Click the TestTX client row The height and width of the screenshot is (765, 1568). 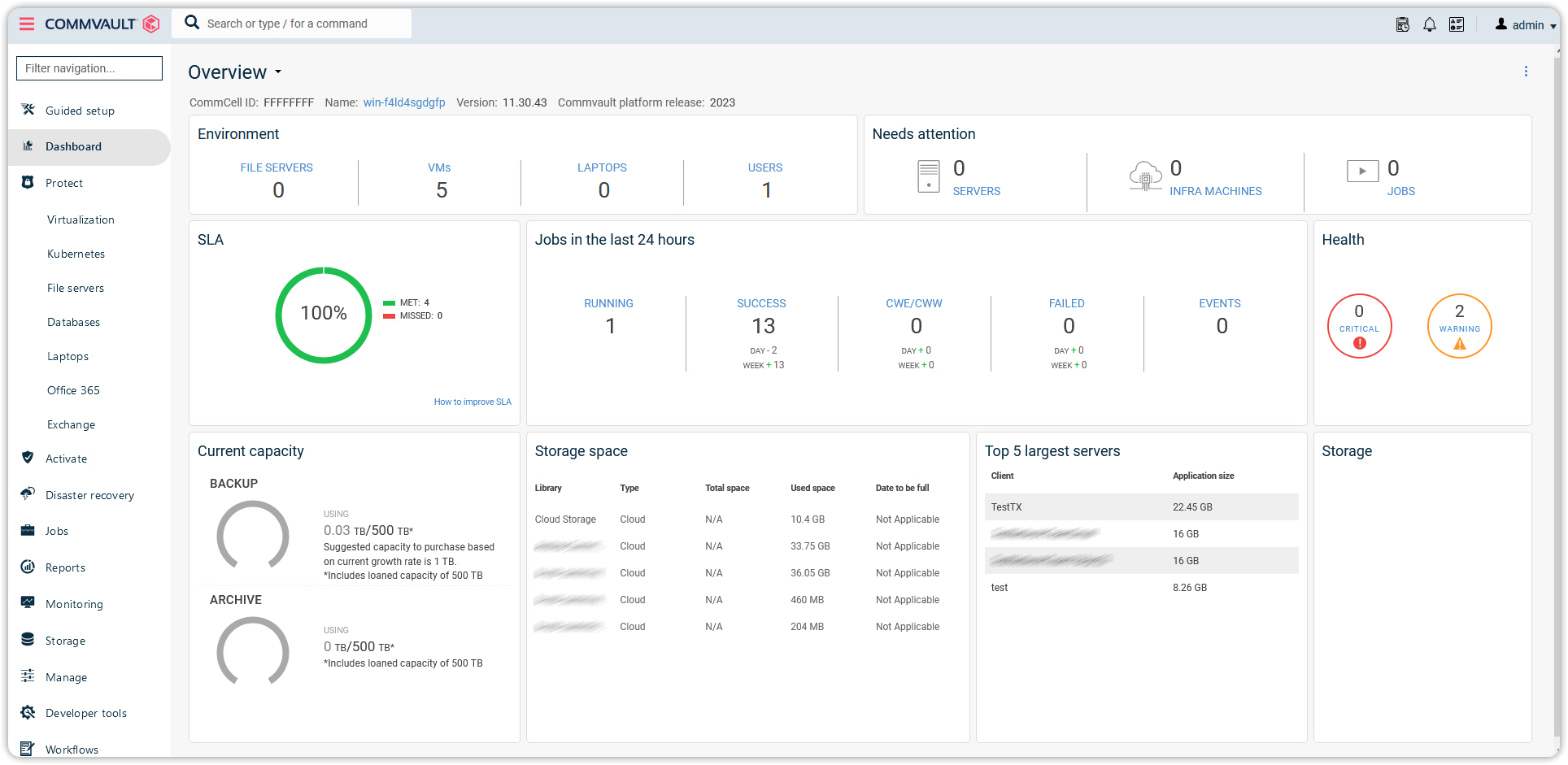[x=1141, y=506]
